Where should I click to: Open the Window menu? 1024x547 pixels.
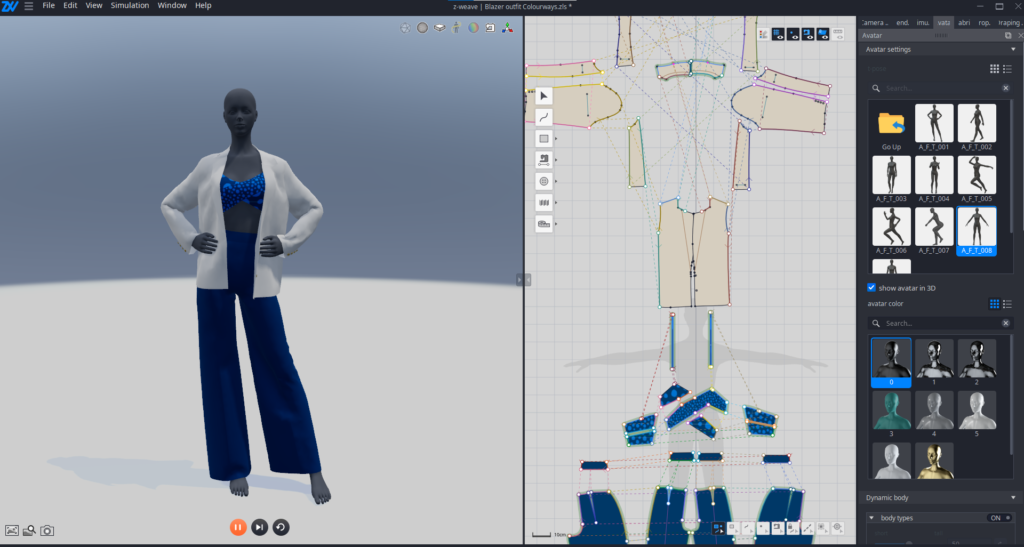pyautogui.click(x=172, y=6)
